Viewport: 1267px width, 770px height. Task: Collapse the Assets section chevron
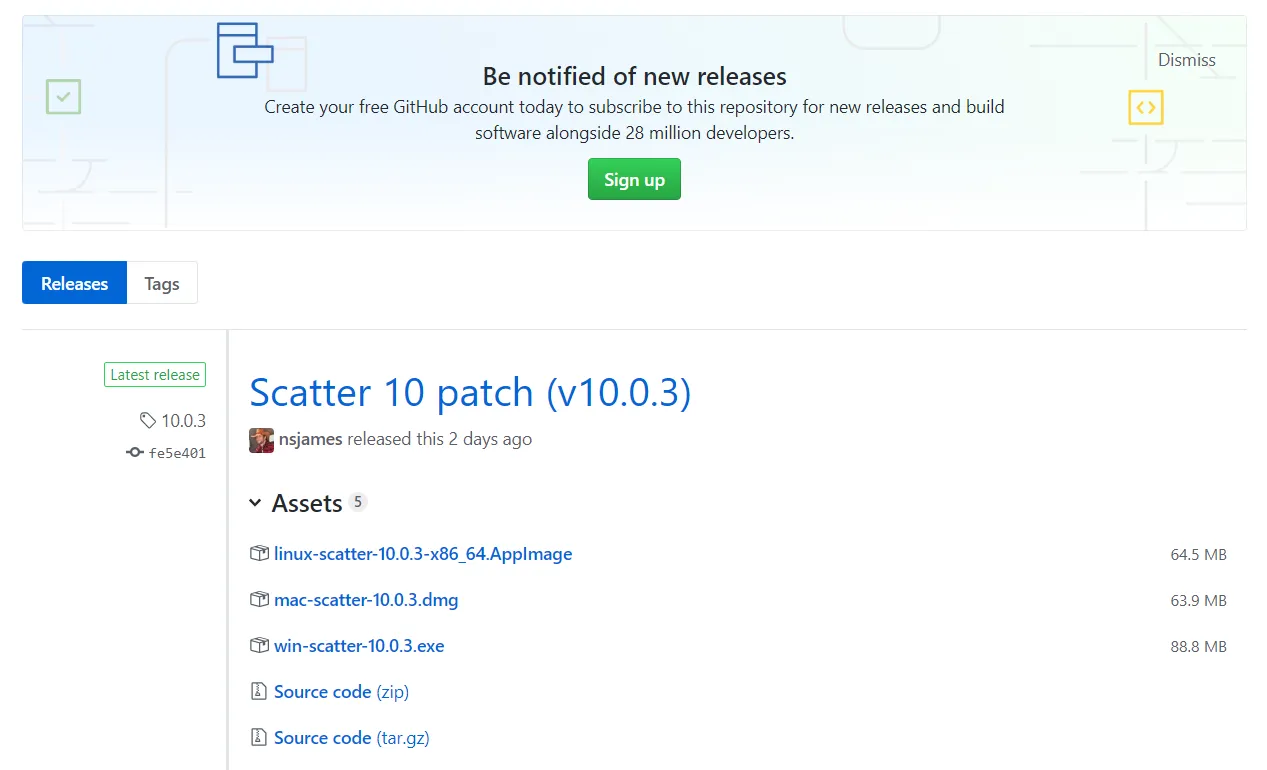(255, 503)
